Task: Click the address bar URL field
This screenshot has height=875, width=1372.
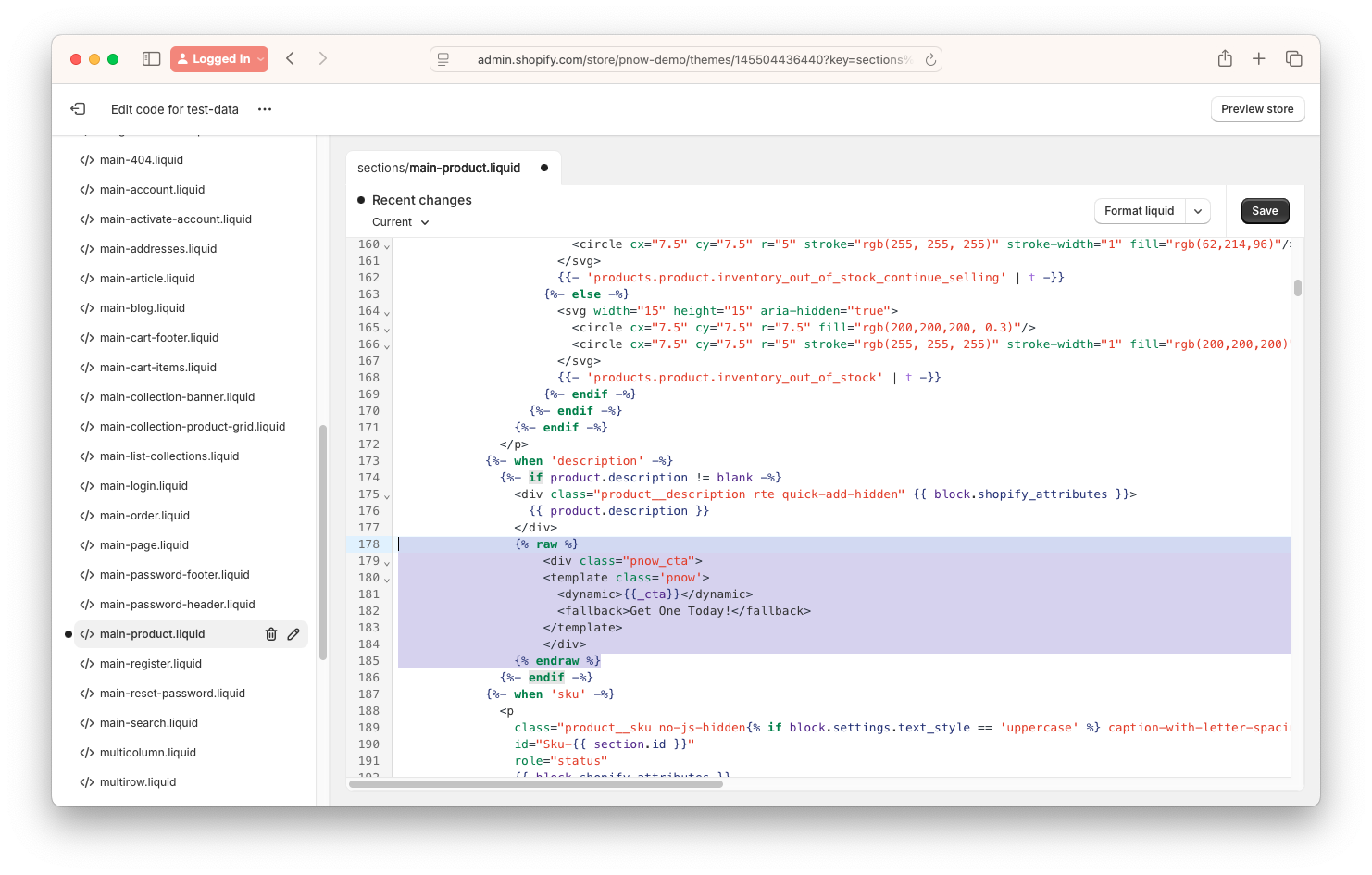Action: (x=685, y=59)
